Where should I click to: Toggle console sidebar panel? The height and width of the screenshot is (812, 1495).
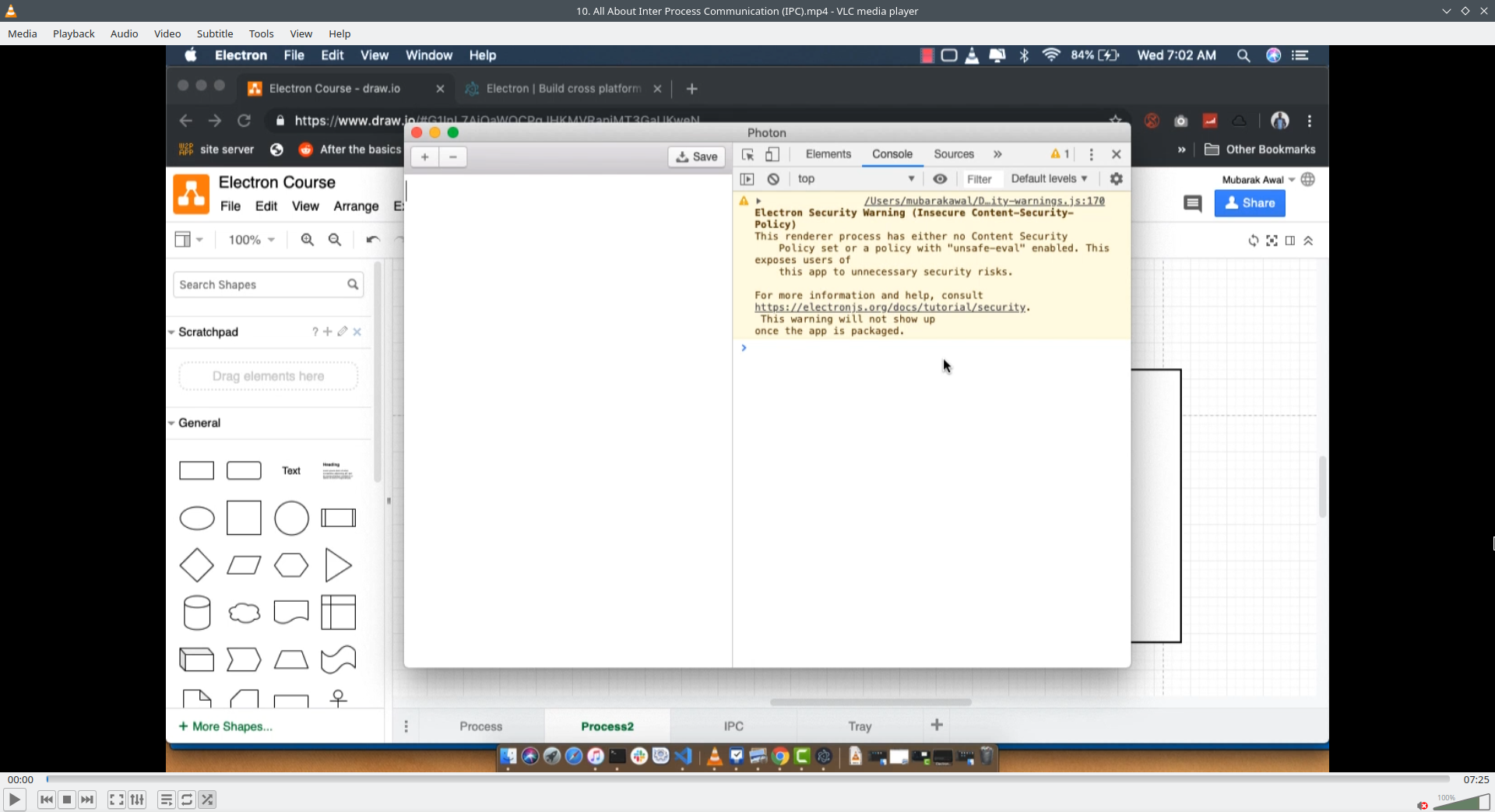(x=747, y=179)
